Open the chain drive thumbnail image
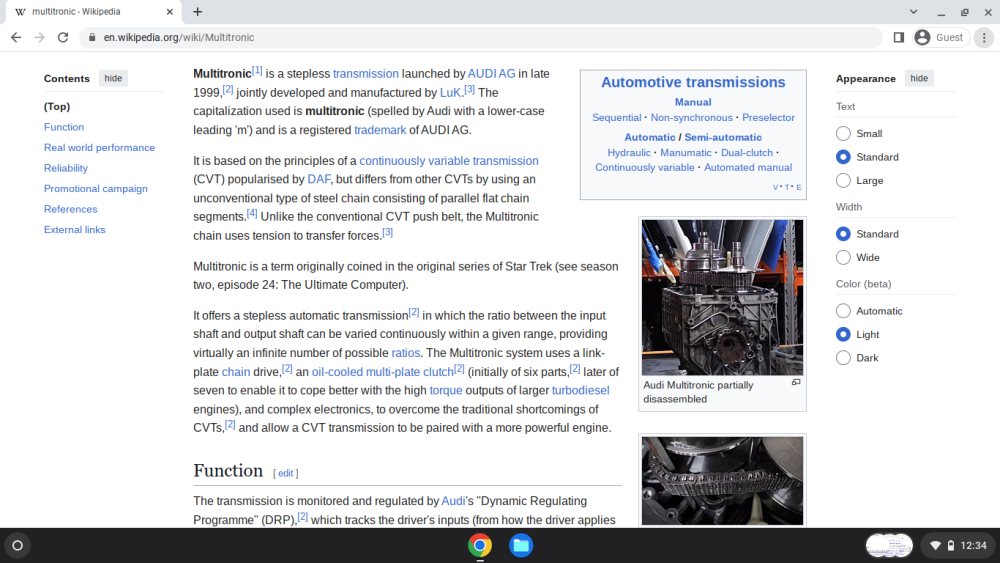This screenshot has width=1000, height=563. point(722,481)
